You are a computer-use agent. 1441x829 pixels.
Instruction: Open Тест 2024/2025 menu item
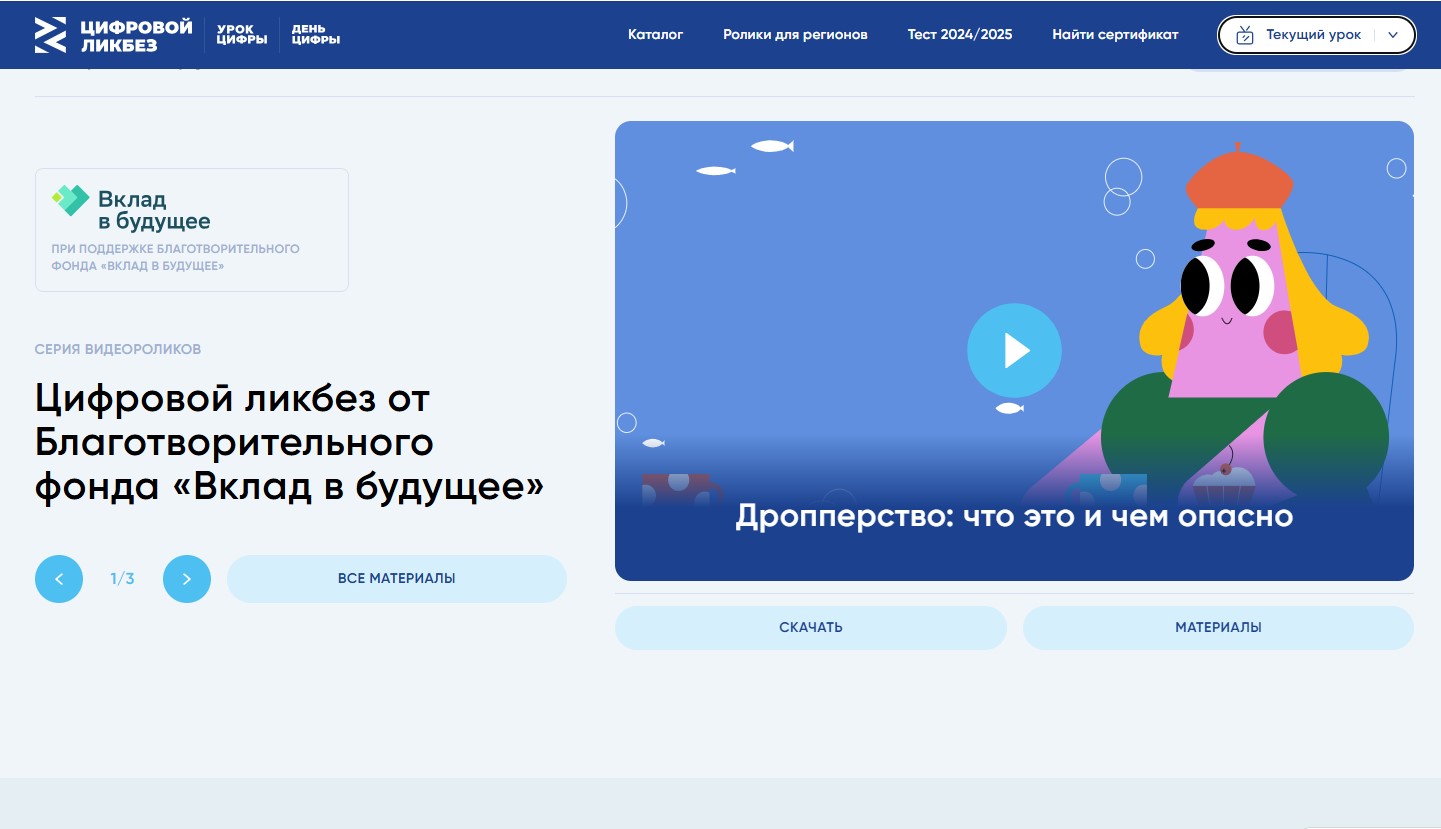click(x=960, y=34)
